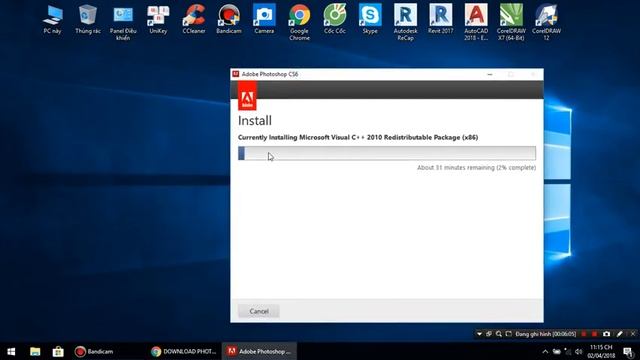Launch the UniKey desktop shortcut
640x360 pixels.
[158, 19]
